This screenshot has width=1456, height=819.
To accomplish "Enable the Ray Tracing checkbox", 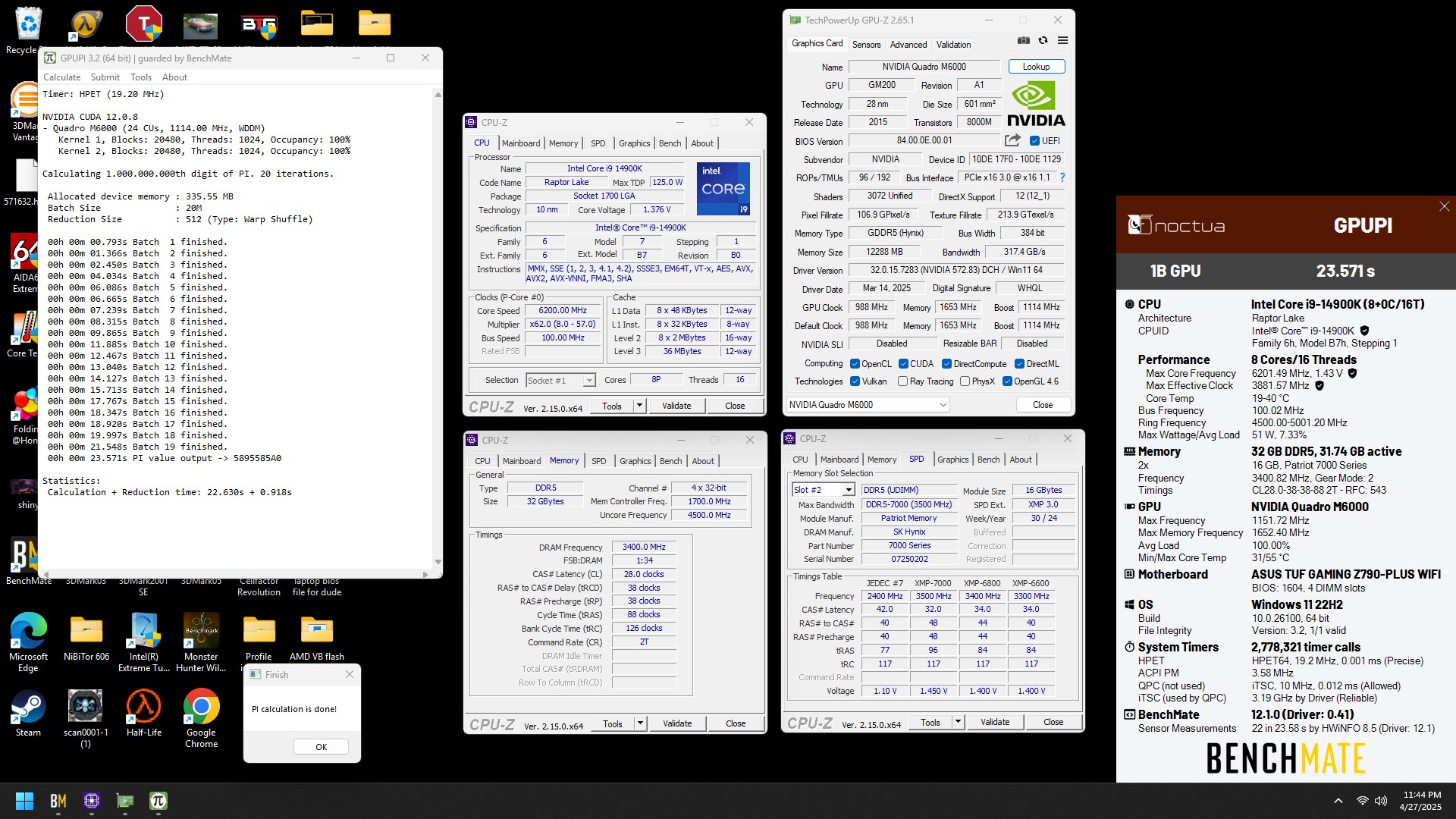I will (x=902, y=381).
